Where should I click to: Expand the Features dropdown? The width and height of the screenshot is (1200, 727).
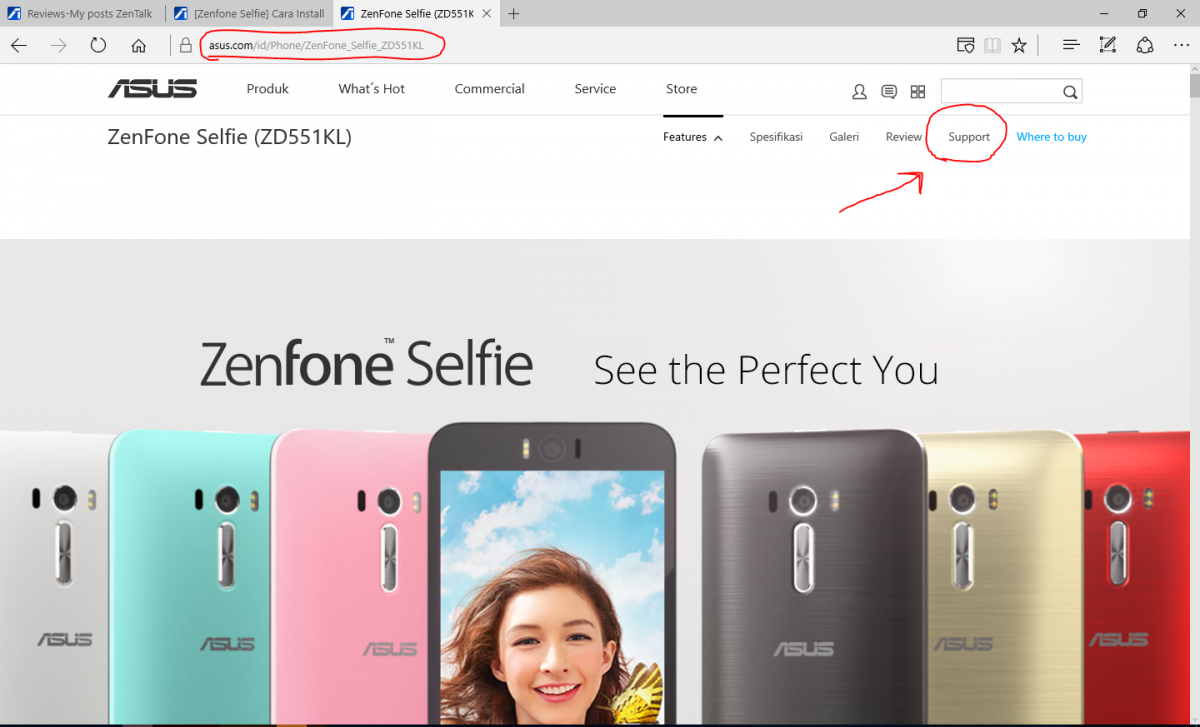pos(693,137)
